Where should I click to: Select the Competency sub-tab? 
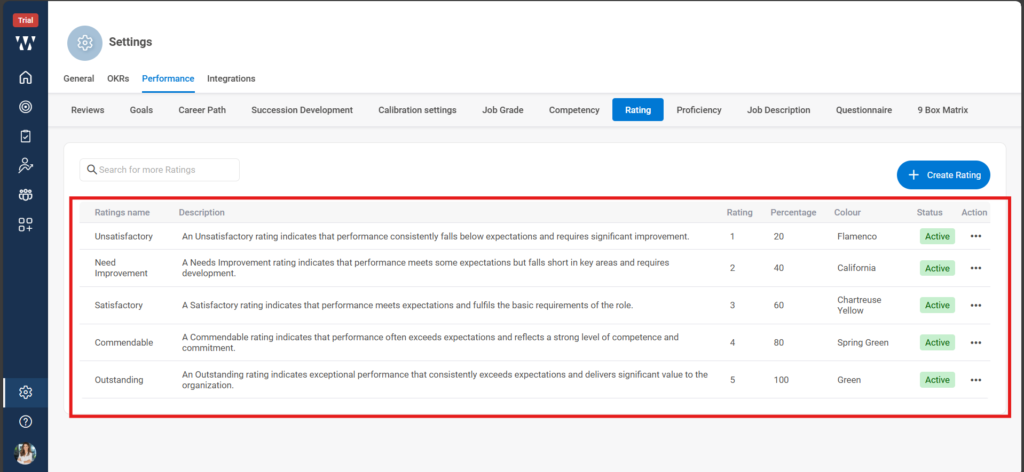click(574, 110)
